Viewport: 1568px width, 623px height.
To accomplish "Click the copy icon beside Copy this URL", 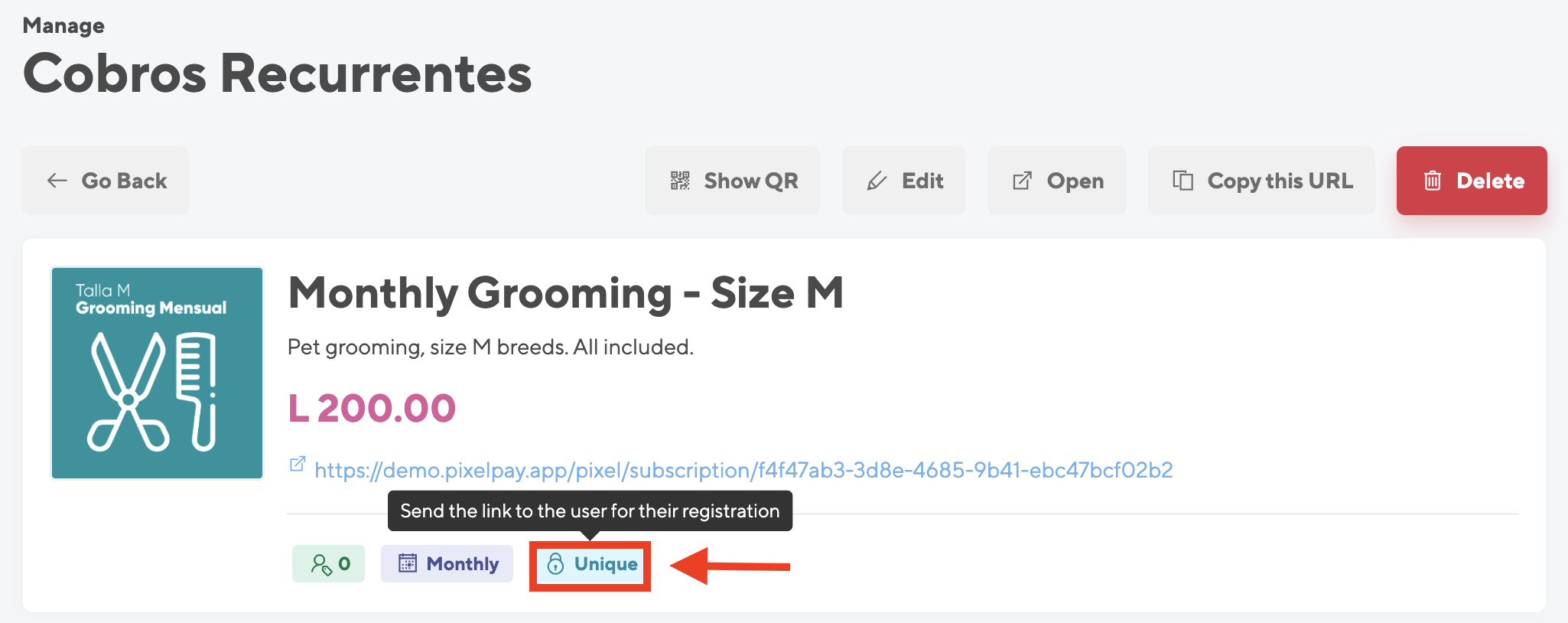I will 1183,181.
